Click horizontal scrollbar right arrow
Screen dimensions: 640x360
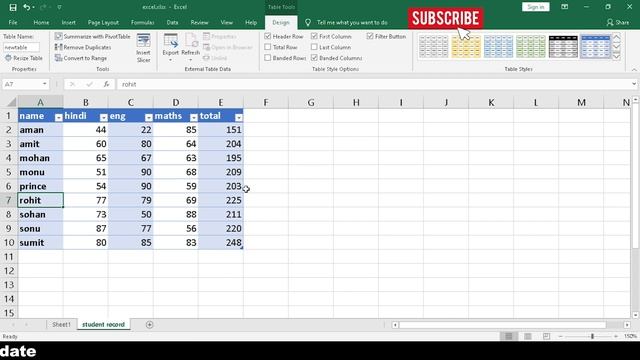pos(627,325)
